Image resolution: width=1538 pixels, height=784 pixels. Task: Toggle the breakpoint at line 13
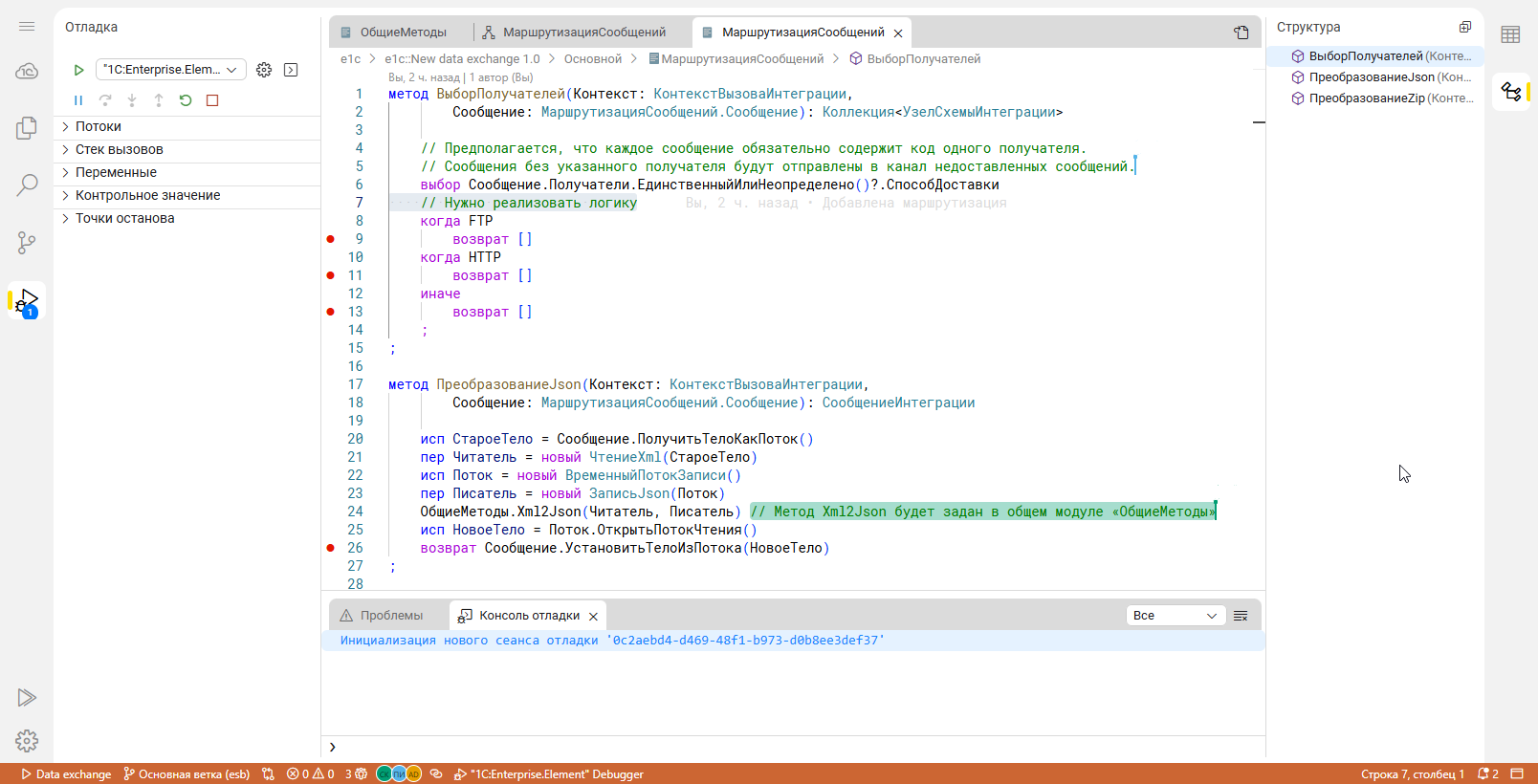[331, 312]
